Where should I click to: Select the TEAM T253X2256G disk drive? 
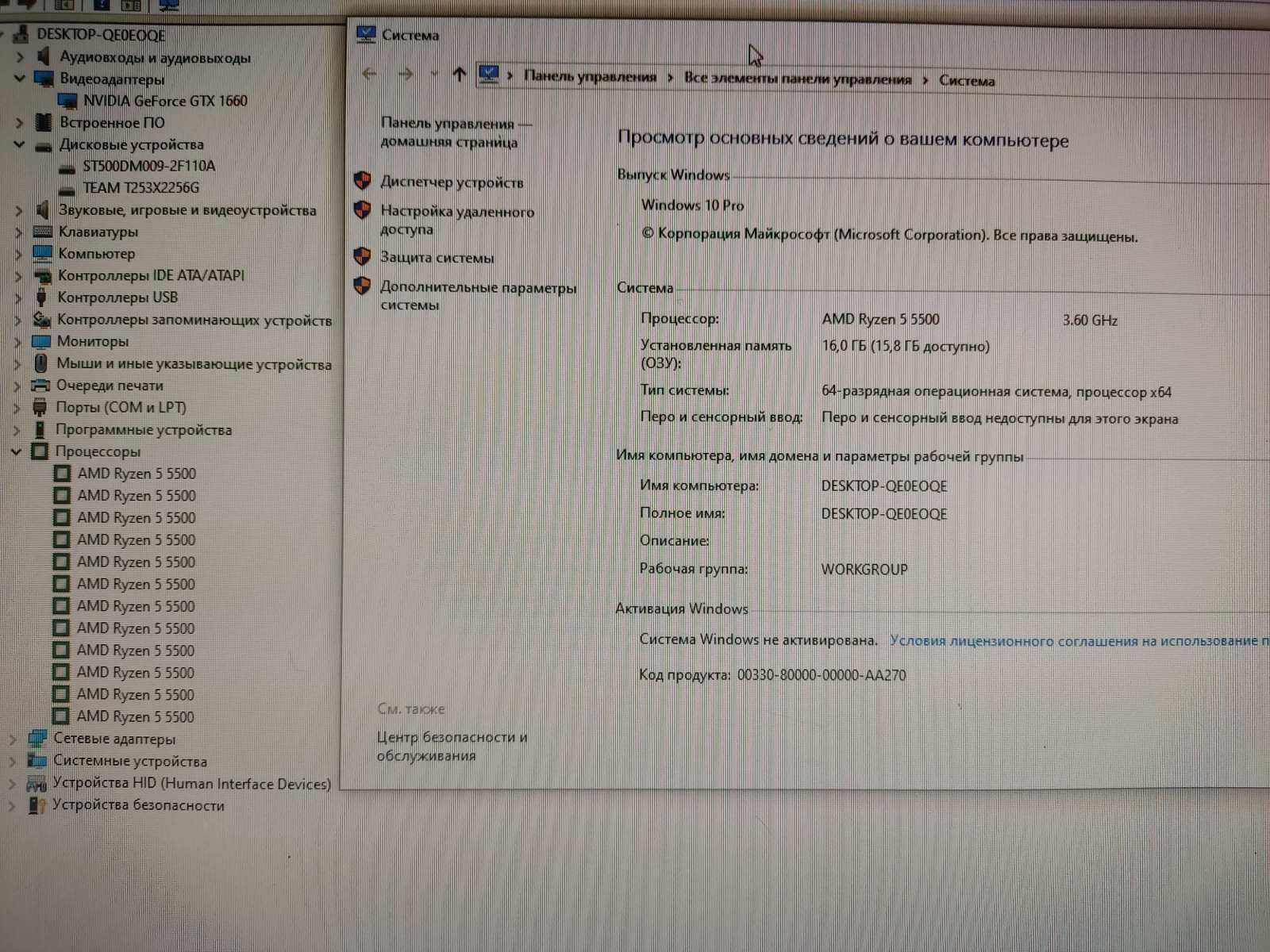tap(140, 188)
